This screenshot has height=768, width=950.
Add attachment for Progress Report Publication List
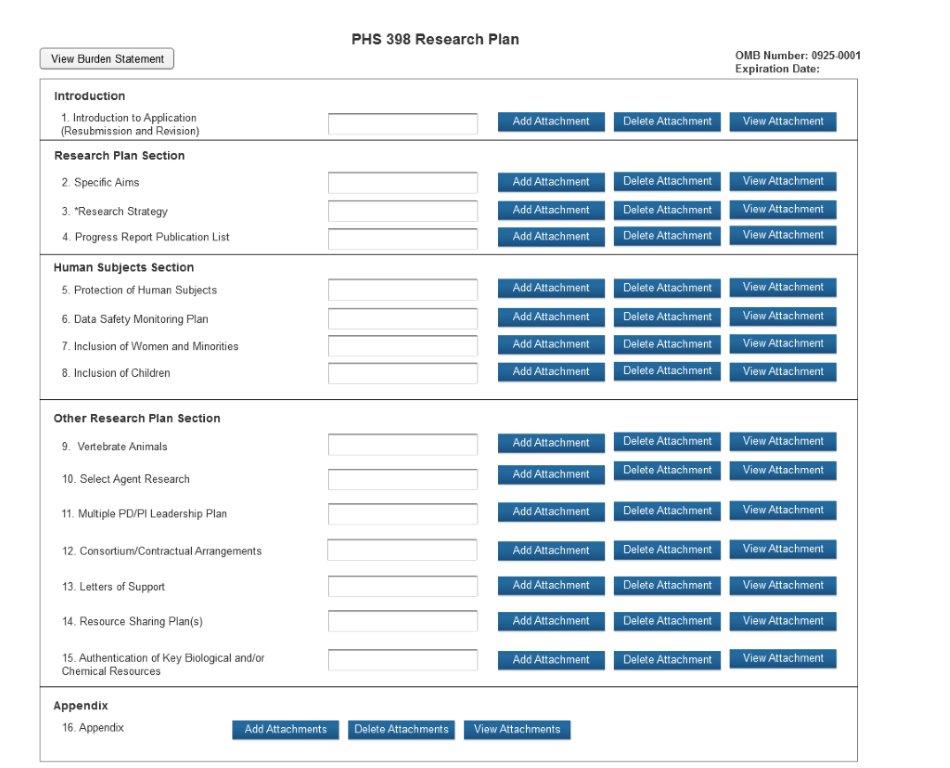click(551, 237)
